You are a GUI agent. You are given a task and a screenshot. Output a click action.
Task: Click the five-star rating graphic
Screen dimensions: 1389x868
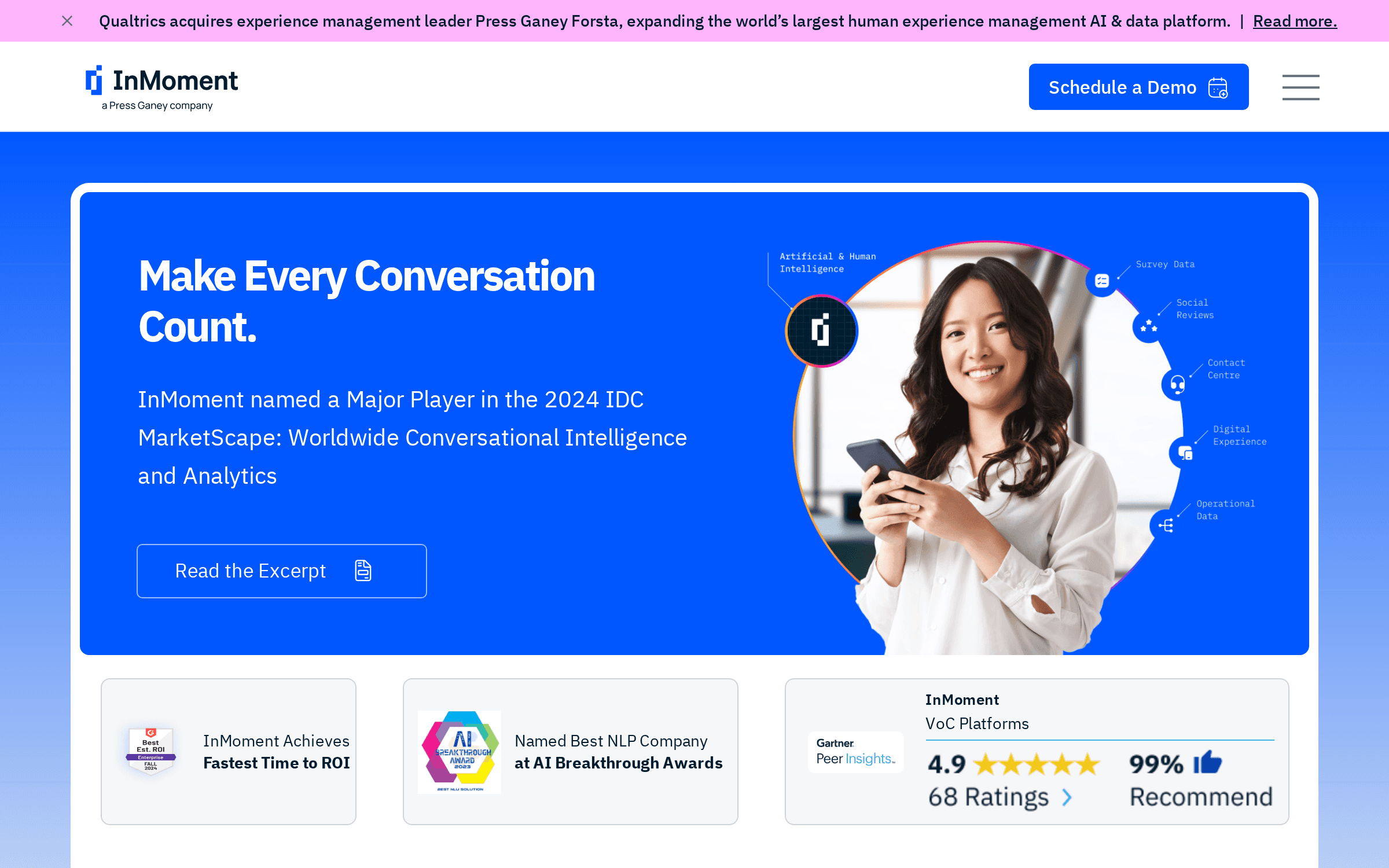(1037, 764)
